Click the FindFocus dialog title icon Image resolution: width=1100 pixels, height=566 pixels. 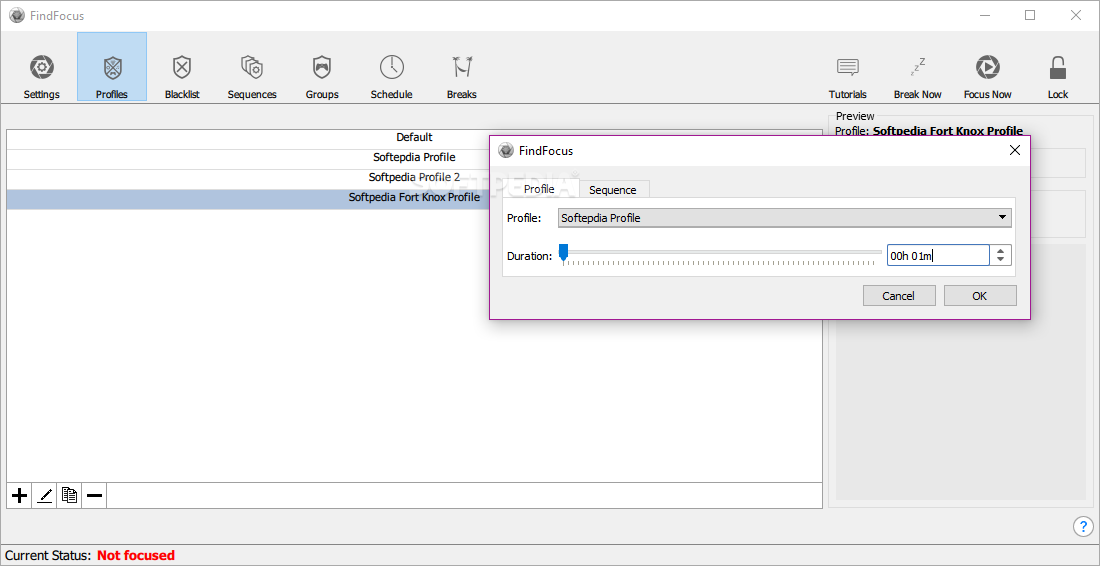pyautogui.click(x=505, y=150)
